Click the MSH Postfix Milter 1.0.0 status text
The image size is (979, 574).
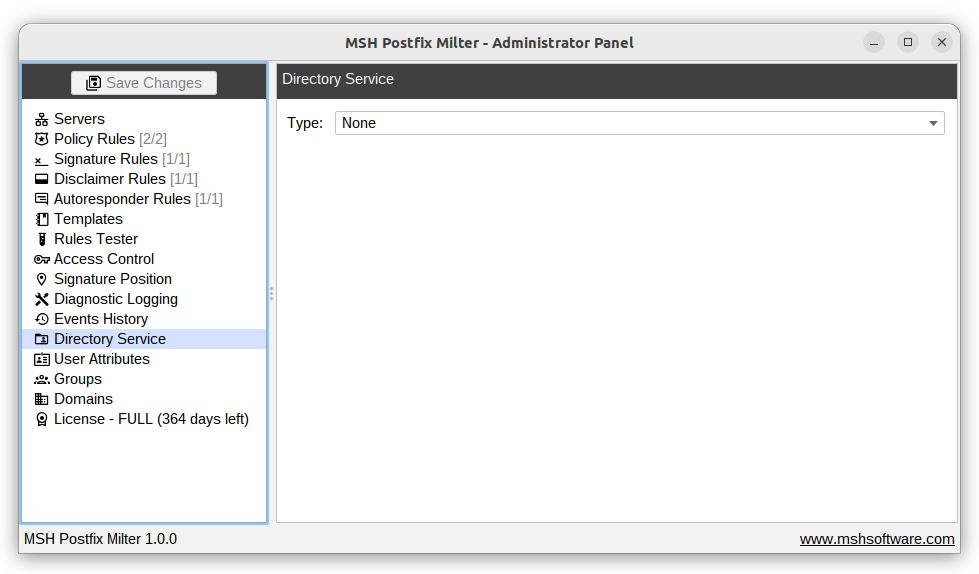(101, 539)
